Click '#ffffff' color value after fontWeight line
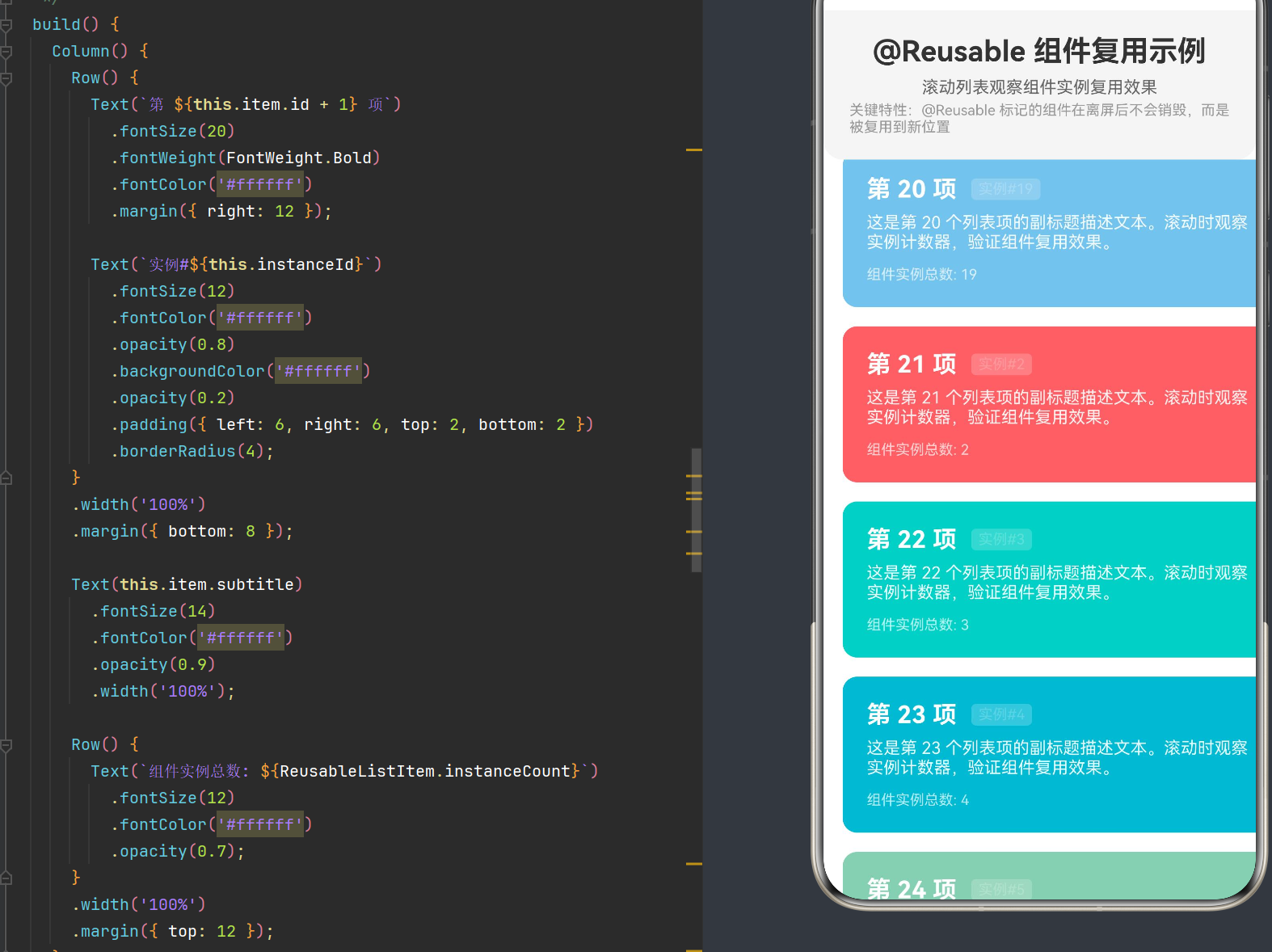This screenshot has width=1272, height=952. click(x=260, y=185)
